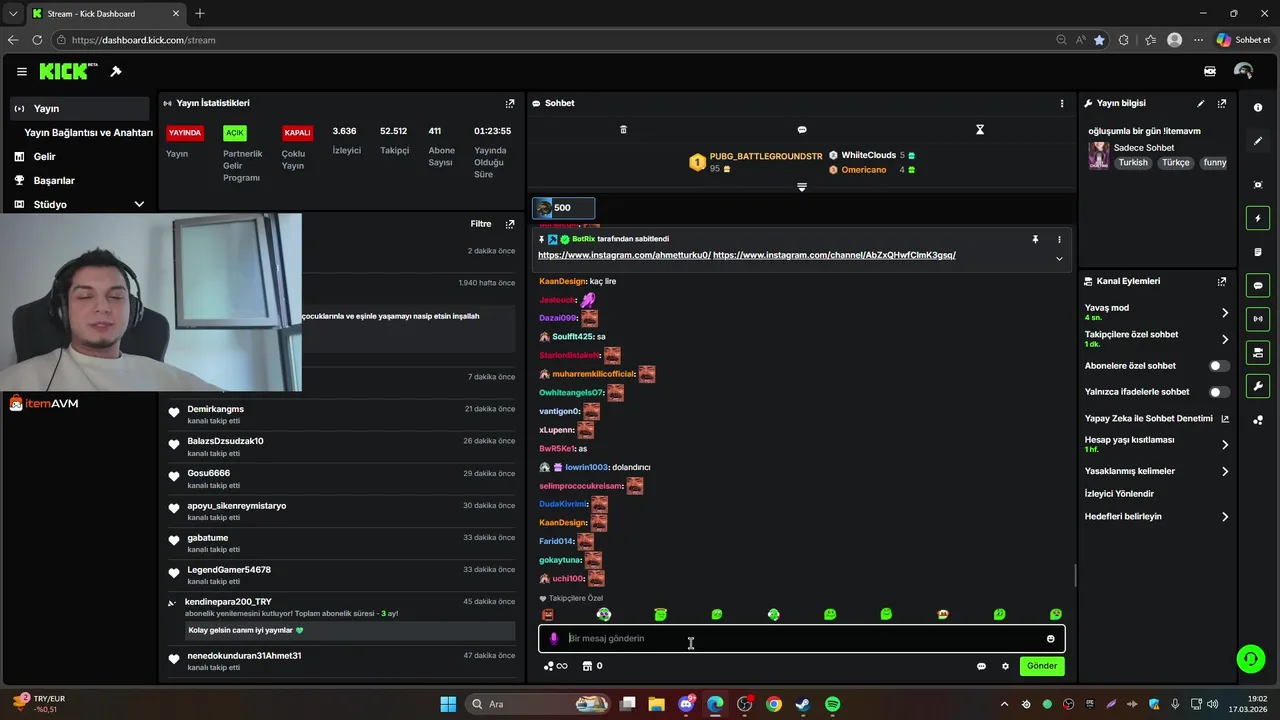Viewport: 1280px width, 720px height.
Task: Expand Yavaş mod options
Action: 1225,313
